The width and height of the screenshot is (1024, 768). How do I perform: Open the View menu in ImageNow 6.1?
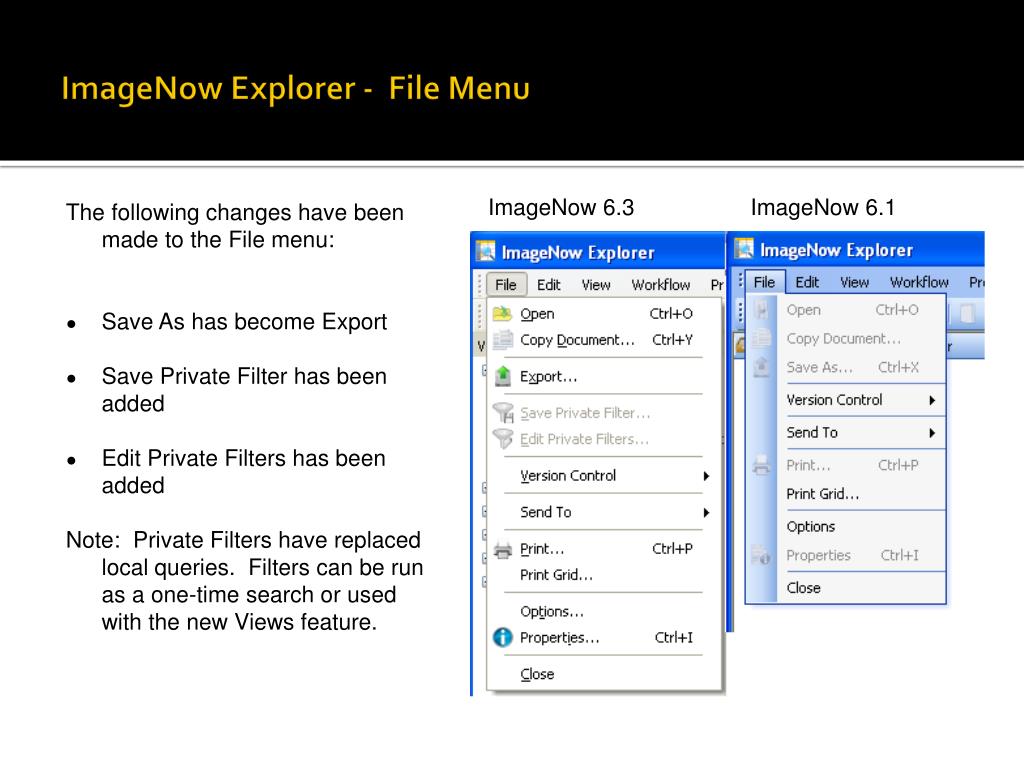click(x=854, y=282)
